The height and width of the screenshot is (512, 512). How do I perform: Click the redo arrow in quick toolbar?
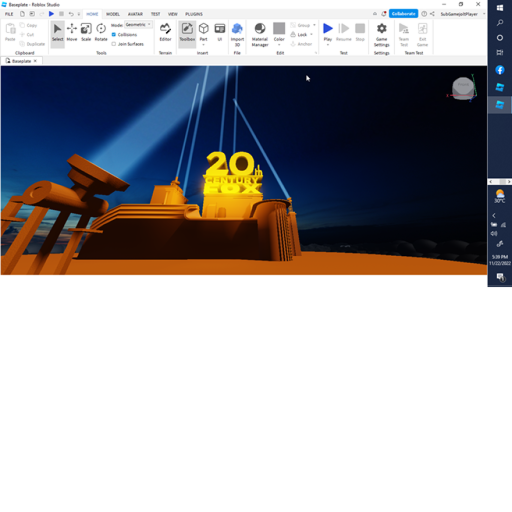(42, 14)
